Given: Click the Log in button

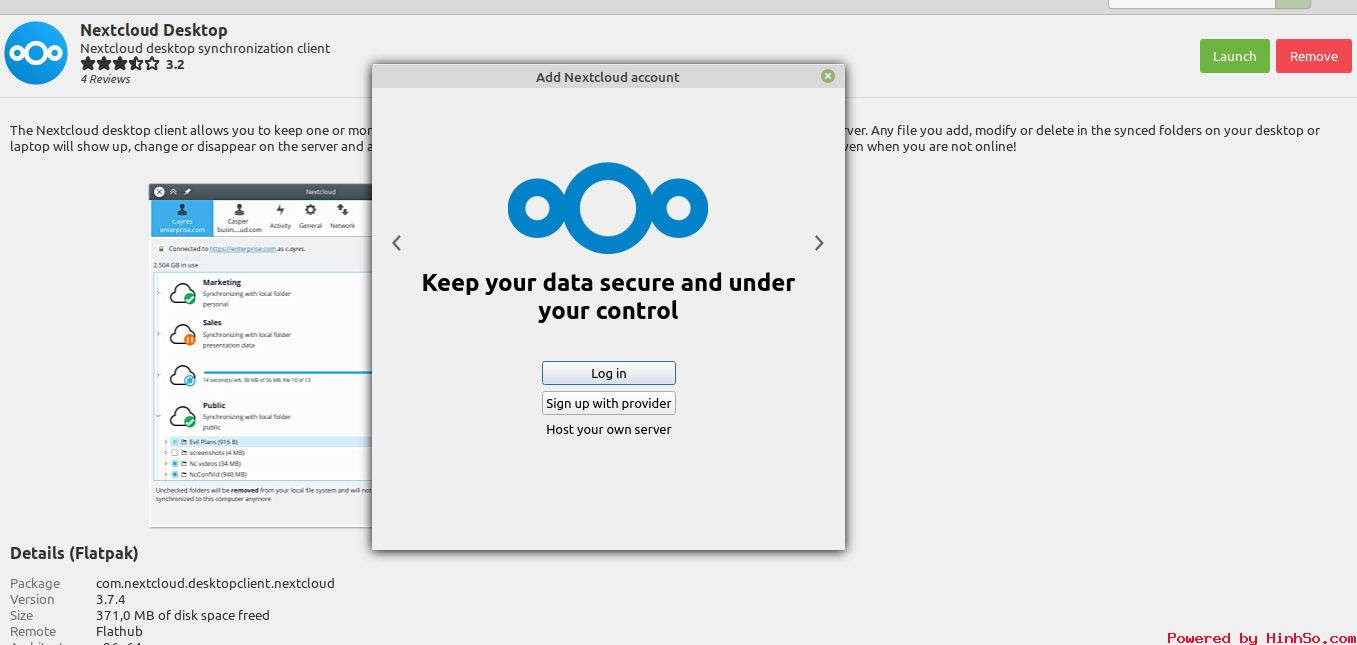Looking at the screenshot, I should point(608,373).
